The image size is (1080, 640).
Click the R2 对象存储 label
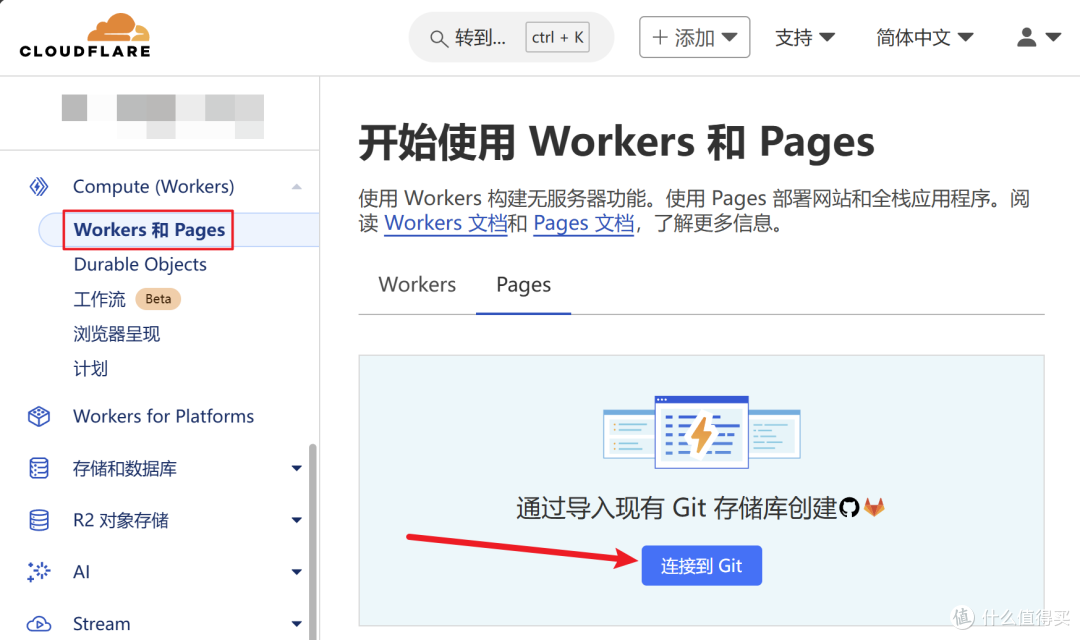point(121,520)
